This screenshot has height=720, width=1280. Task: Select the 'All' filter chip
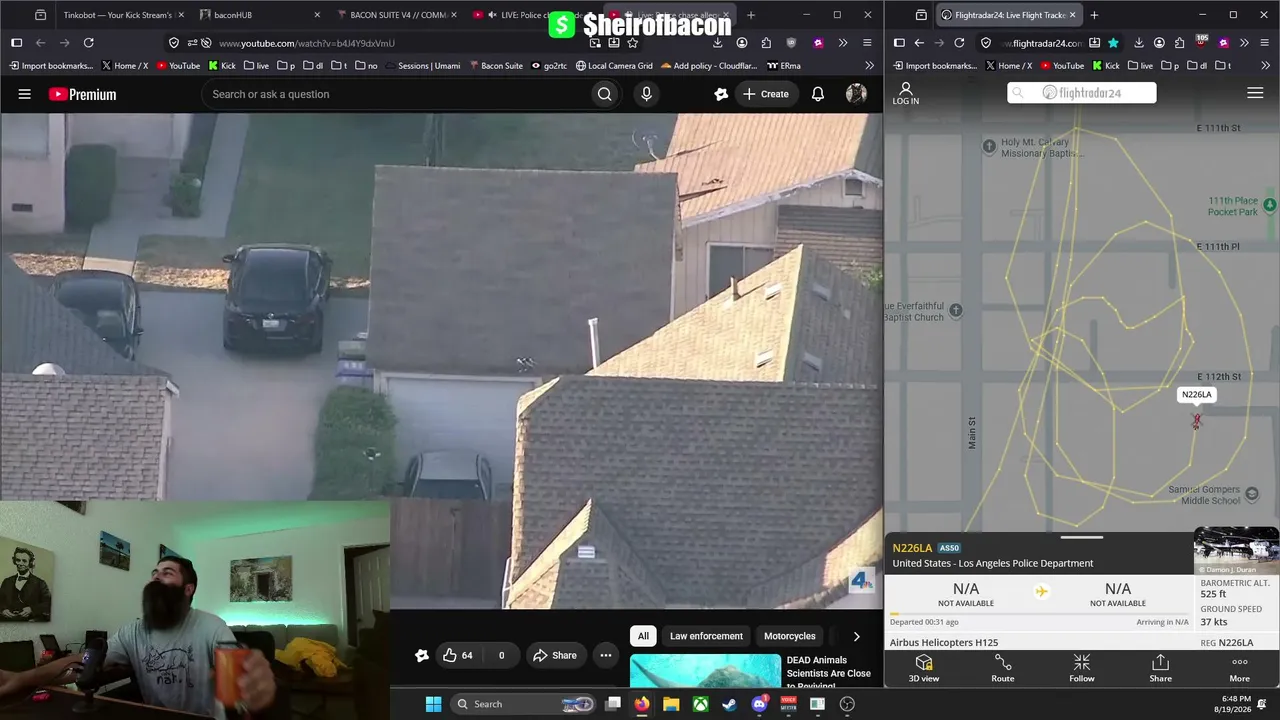point(643,636)
